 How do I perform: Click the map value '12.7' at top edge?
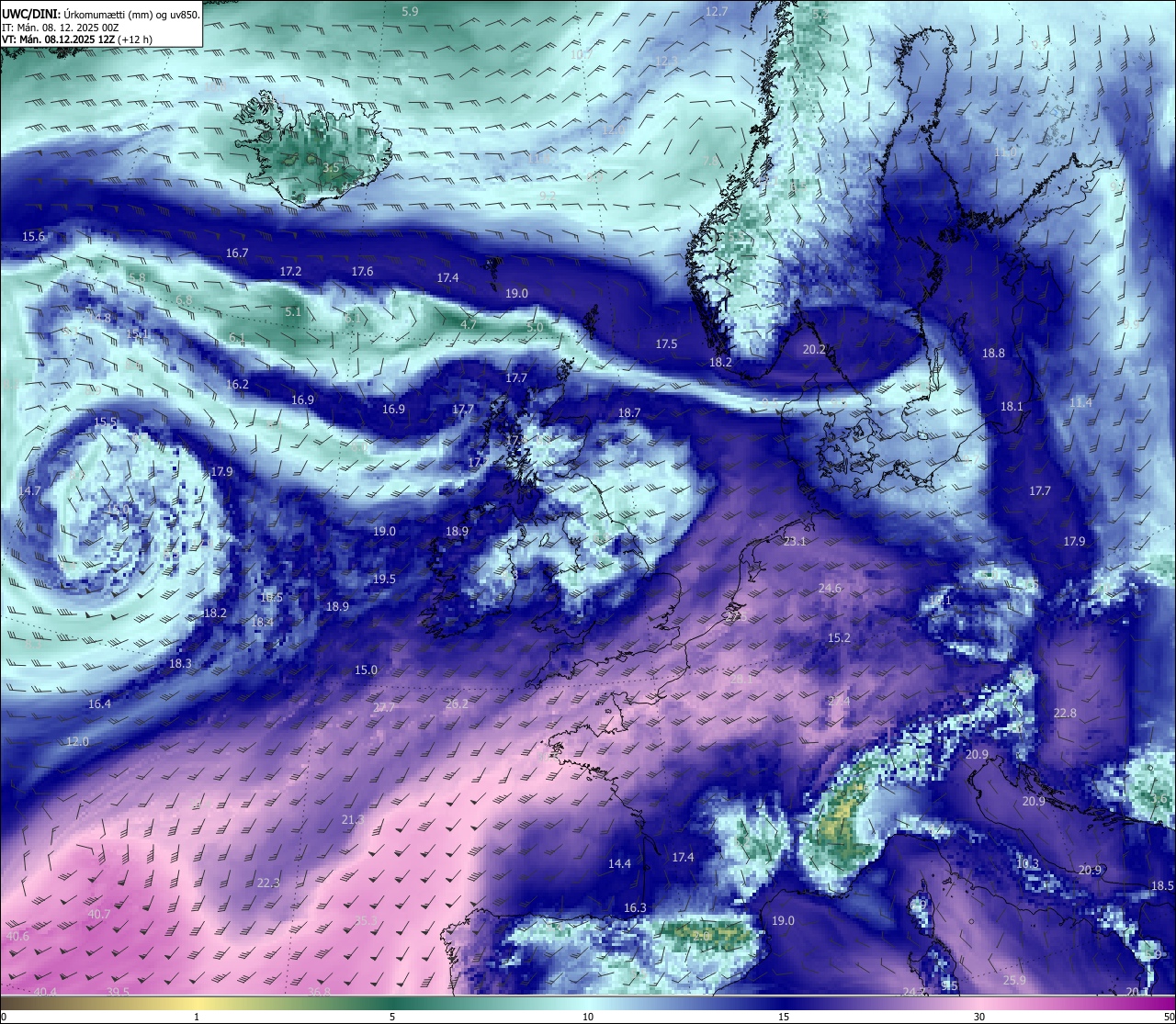coord(717,12)
